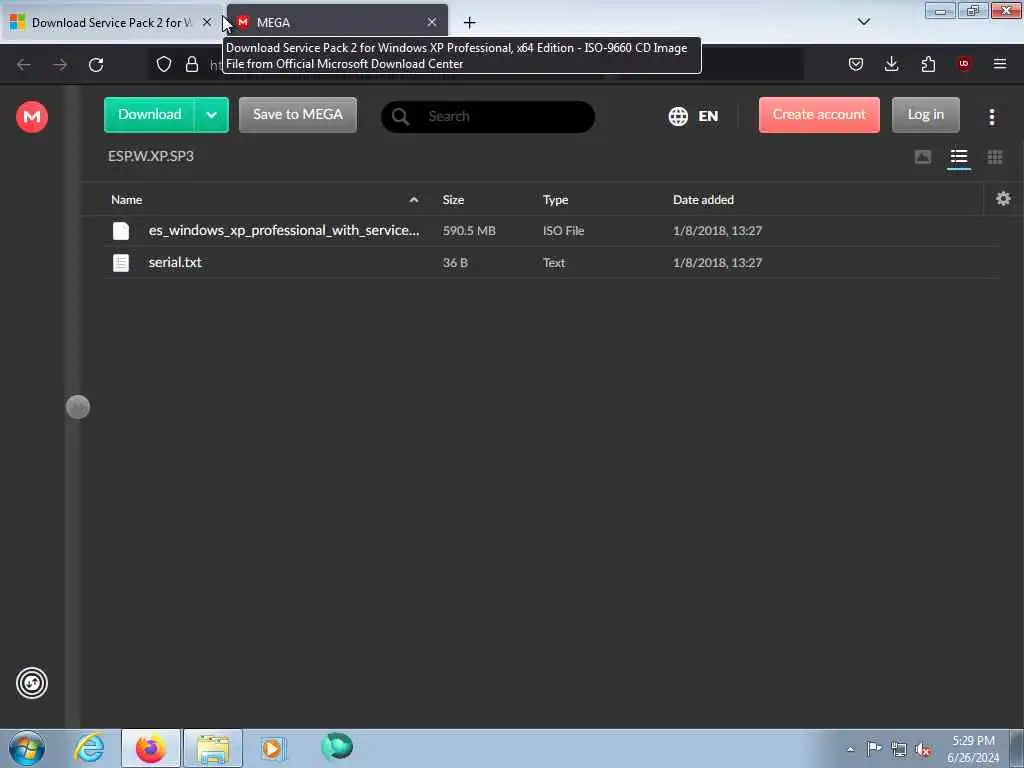Screen dimensions: 1024x768
Task: Click the Log in button
Action: [x=925, y=115]
